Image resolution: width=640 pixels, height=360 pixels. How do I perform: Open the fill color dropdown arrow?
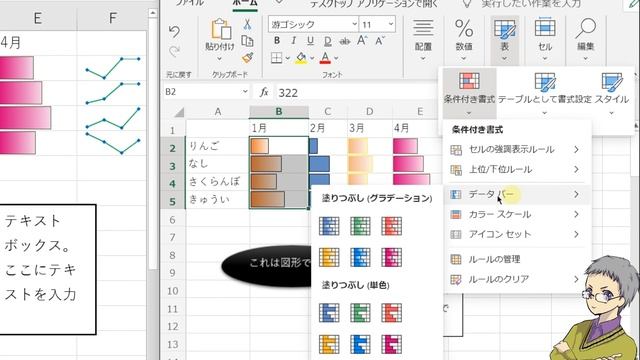312,58
